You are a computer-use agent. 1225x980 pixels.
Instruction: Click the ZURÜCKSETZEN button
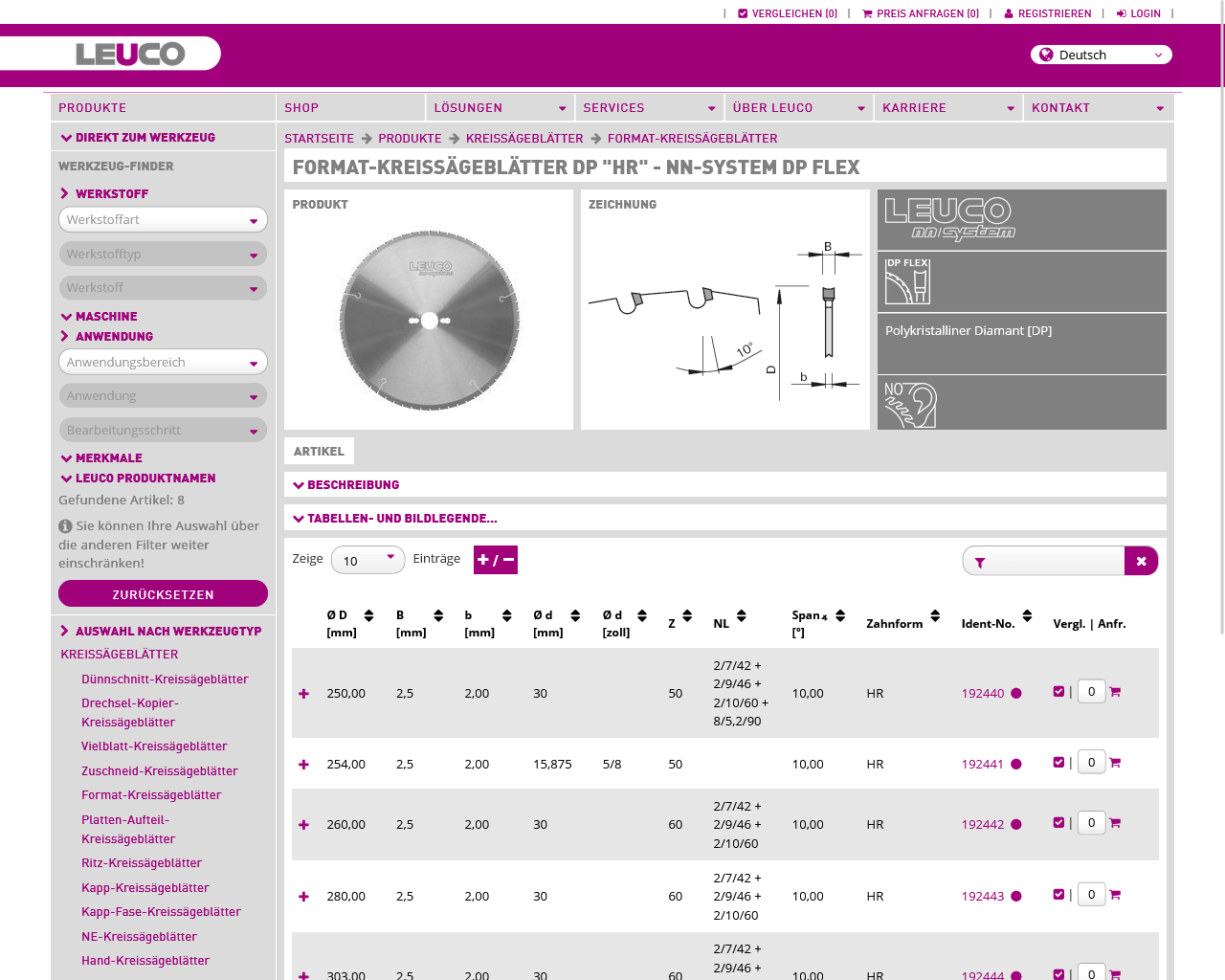pyautogui.click(x=163, y=594)
